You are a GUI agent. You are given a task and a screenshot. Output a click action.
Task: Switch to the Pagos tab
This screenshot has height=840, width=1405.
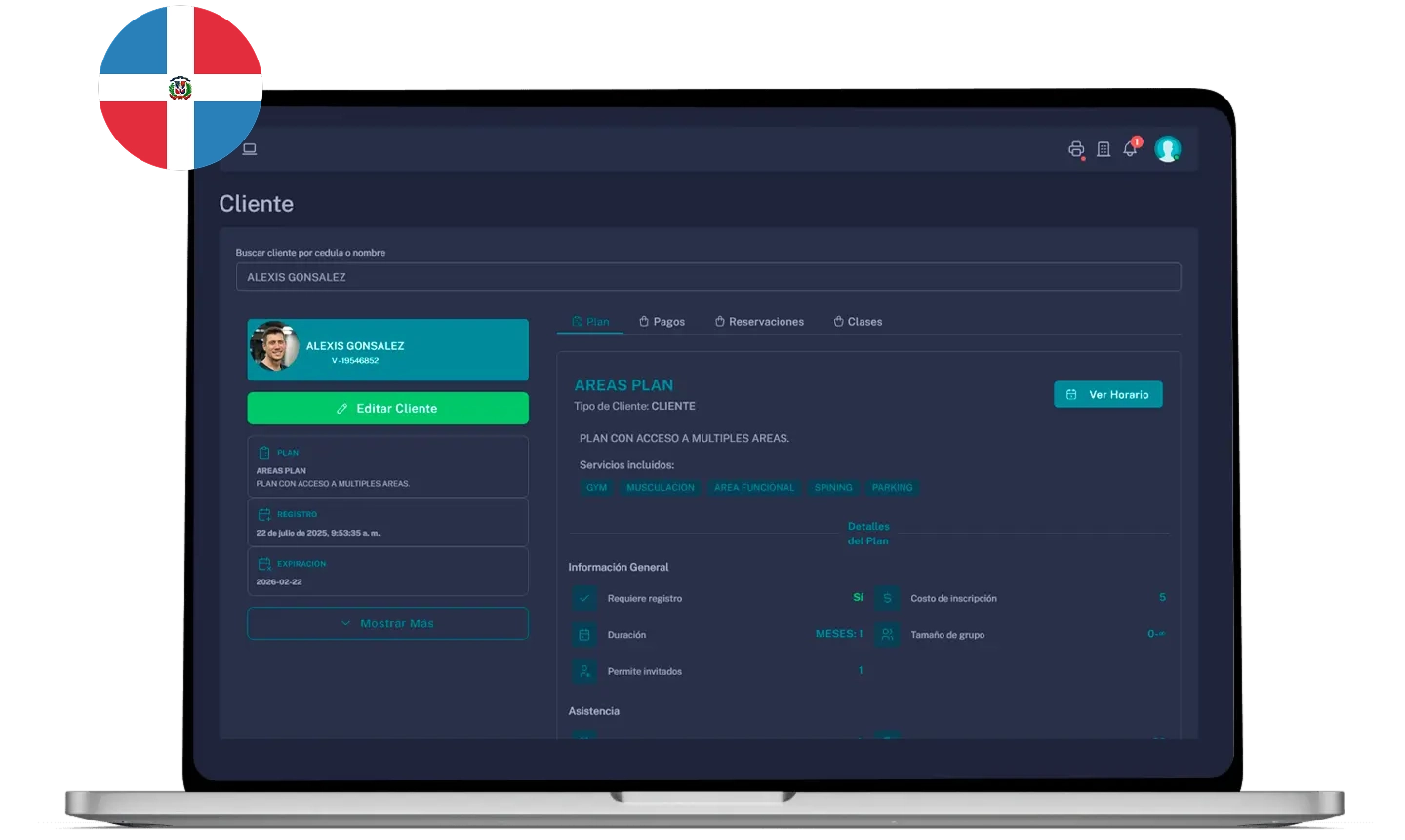point(662,322)
